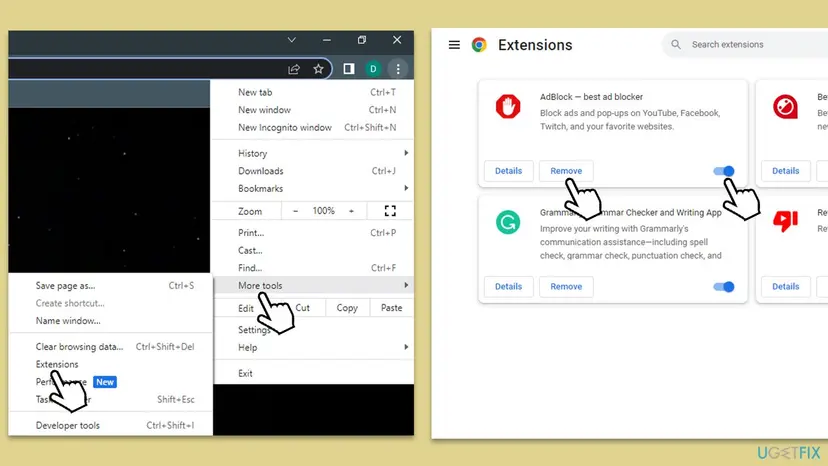Focus the Search extensions field
Image resolution: width=828 pixels, height=466 pixels.
[745, 44]
